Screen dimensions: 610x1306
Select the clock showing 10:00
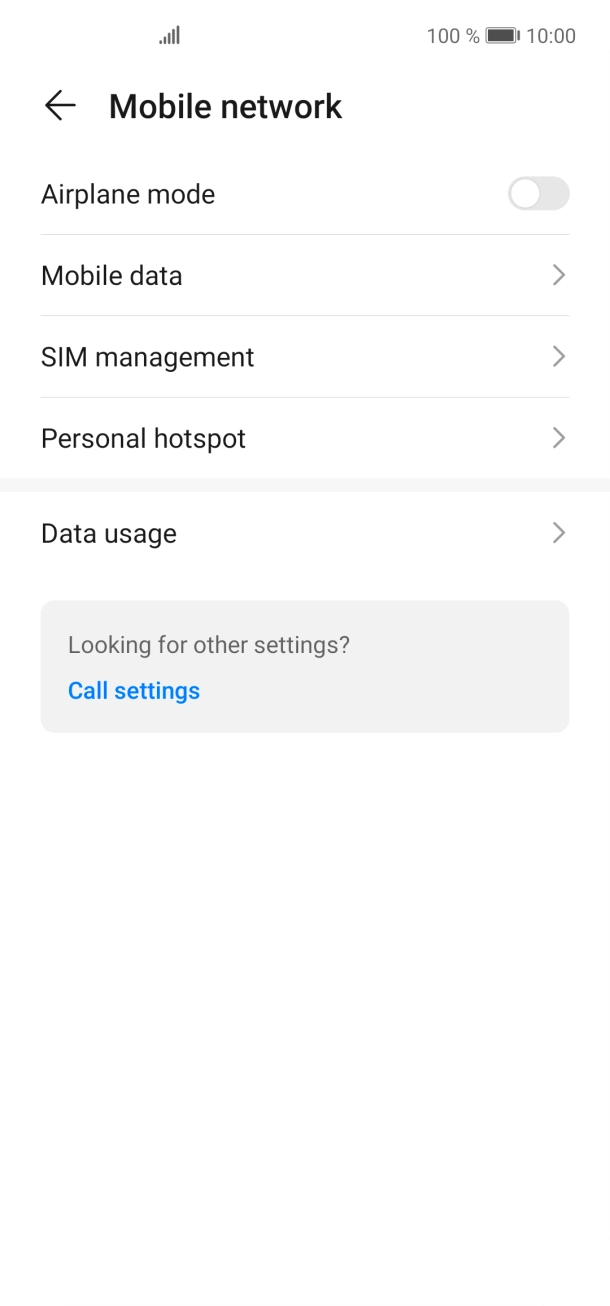point(551,35)
